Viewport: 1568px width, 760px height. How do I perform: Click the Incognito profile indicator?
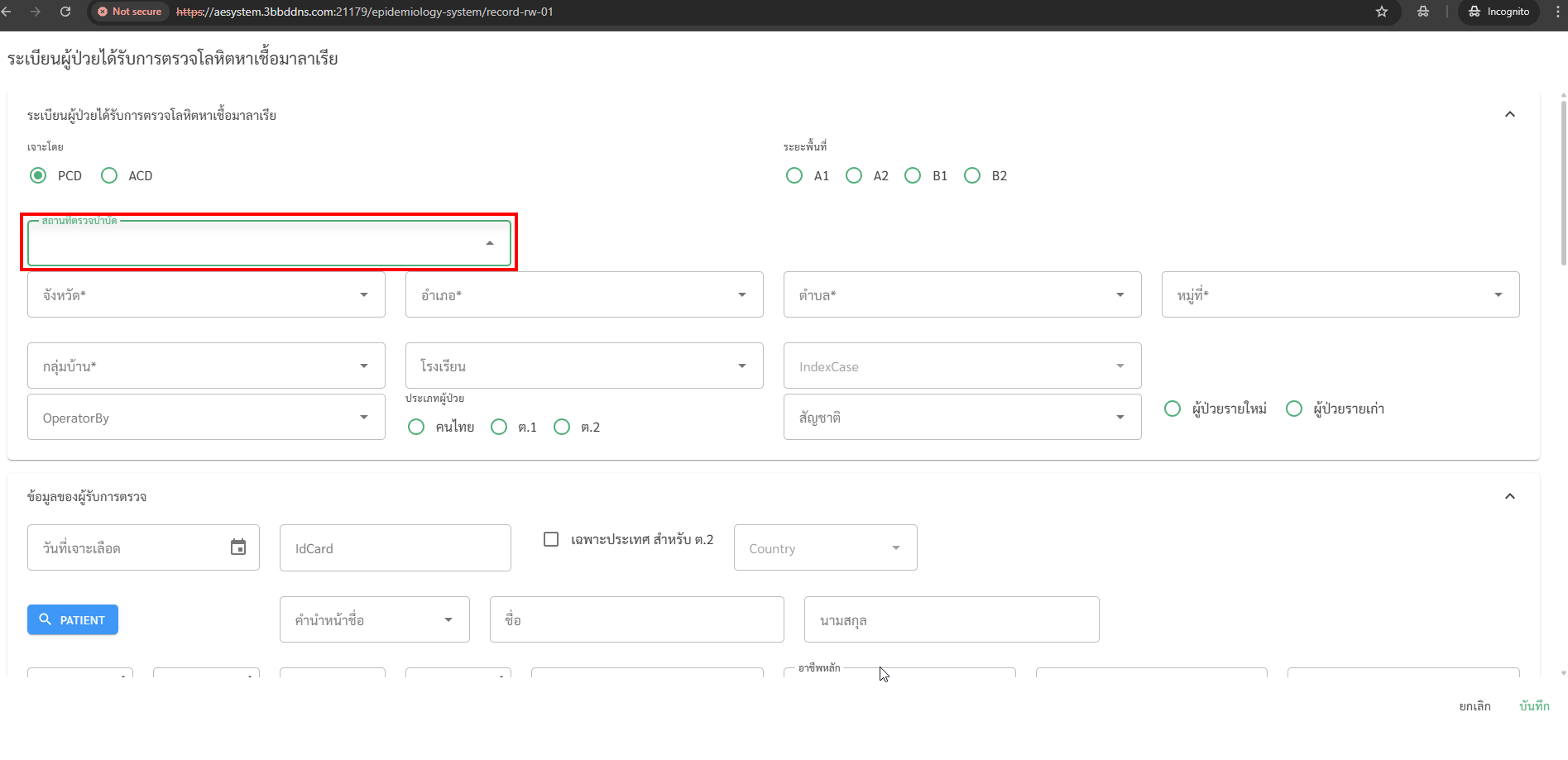[x=1498, y=12]
